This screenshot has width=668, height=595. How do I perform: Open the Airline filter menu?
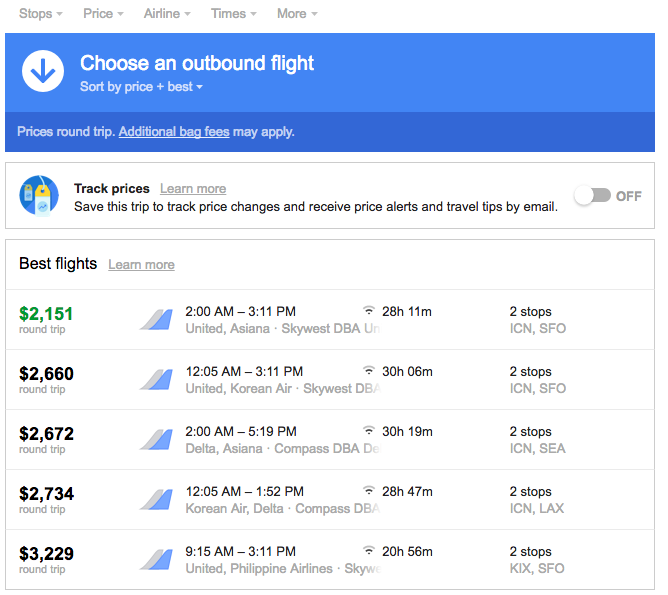[167, 14]
